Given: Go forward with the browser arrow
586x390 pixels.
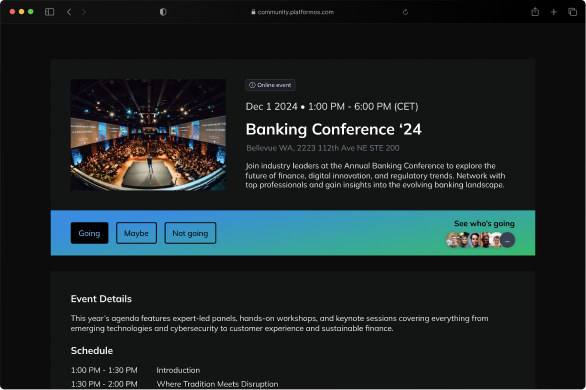Looking at the screenshot, I should (x=83, y=12).
